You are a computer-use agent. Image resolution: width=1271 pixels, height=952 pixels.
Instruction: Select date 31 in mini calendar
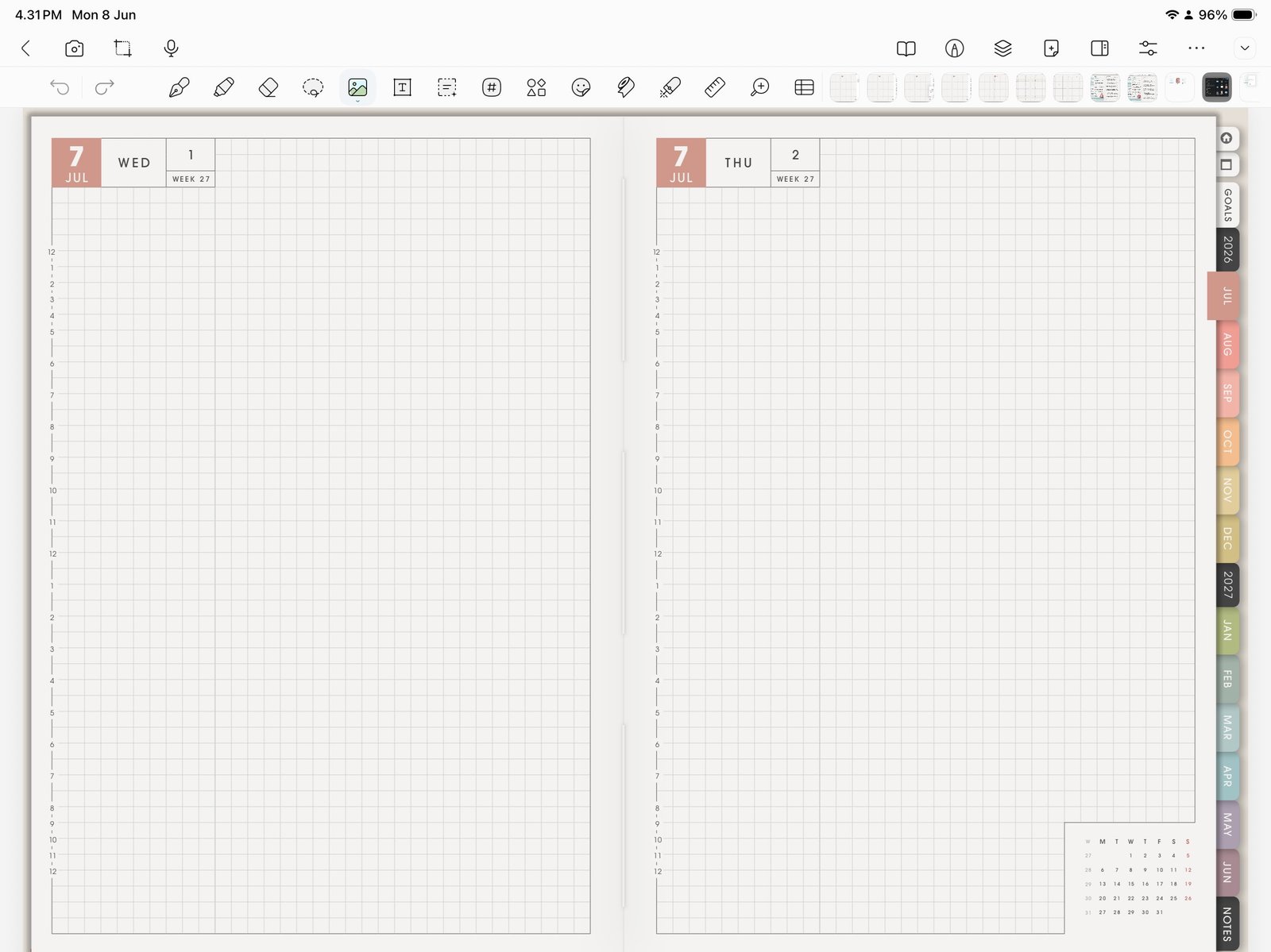point(1160,912)
